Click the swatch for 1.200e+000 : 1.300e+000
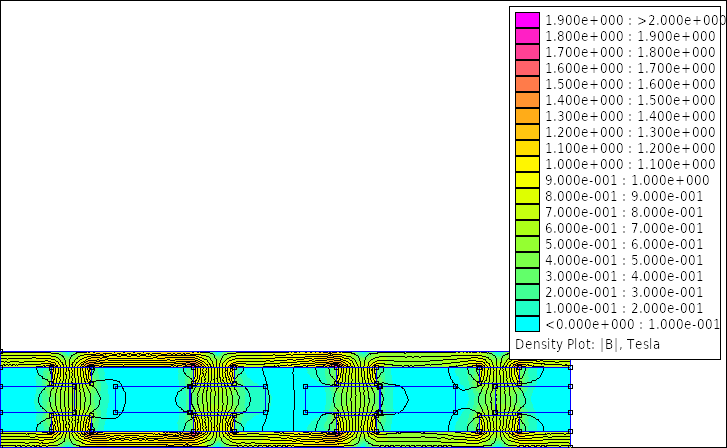The height and width of the screenshot is (448, 727). (527, 132)
